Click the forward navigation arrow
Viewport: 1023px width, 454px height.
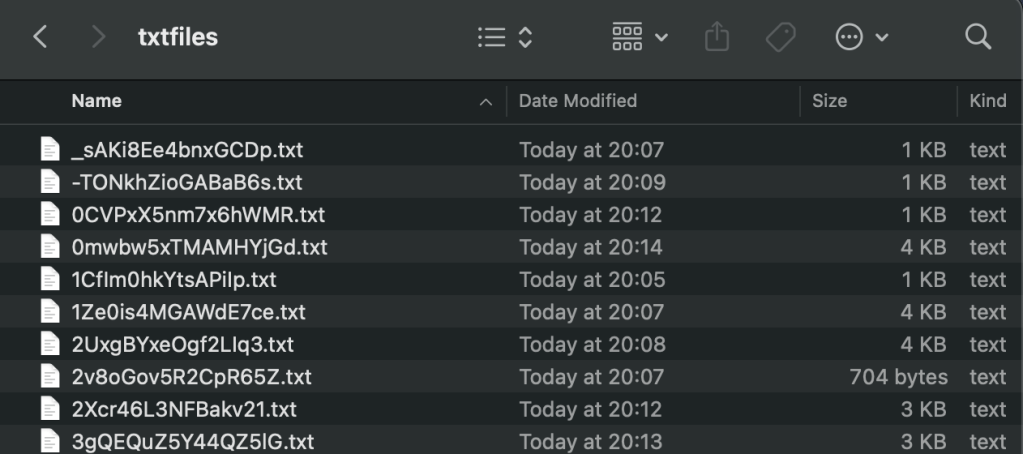pyautogui.click(x=98, y=38)
